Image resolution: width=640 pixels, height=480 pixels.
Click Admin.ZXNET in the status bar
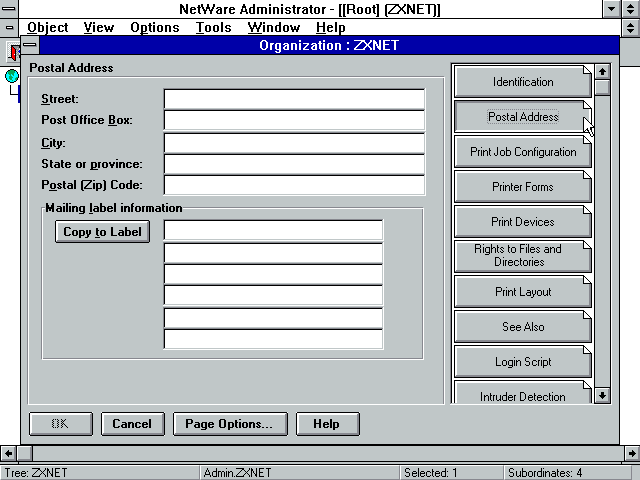click(x=237, y=473)
